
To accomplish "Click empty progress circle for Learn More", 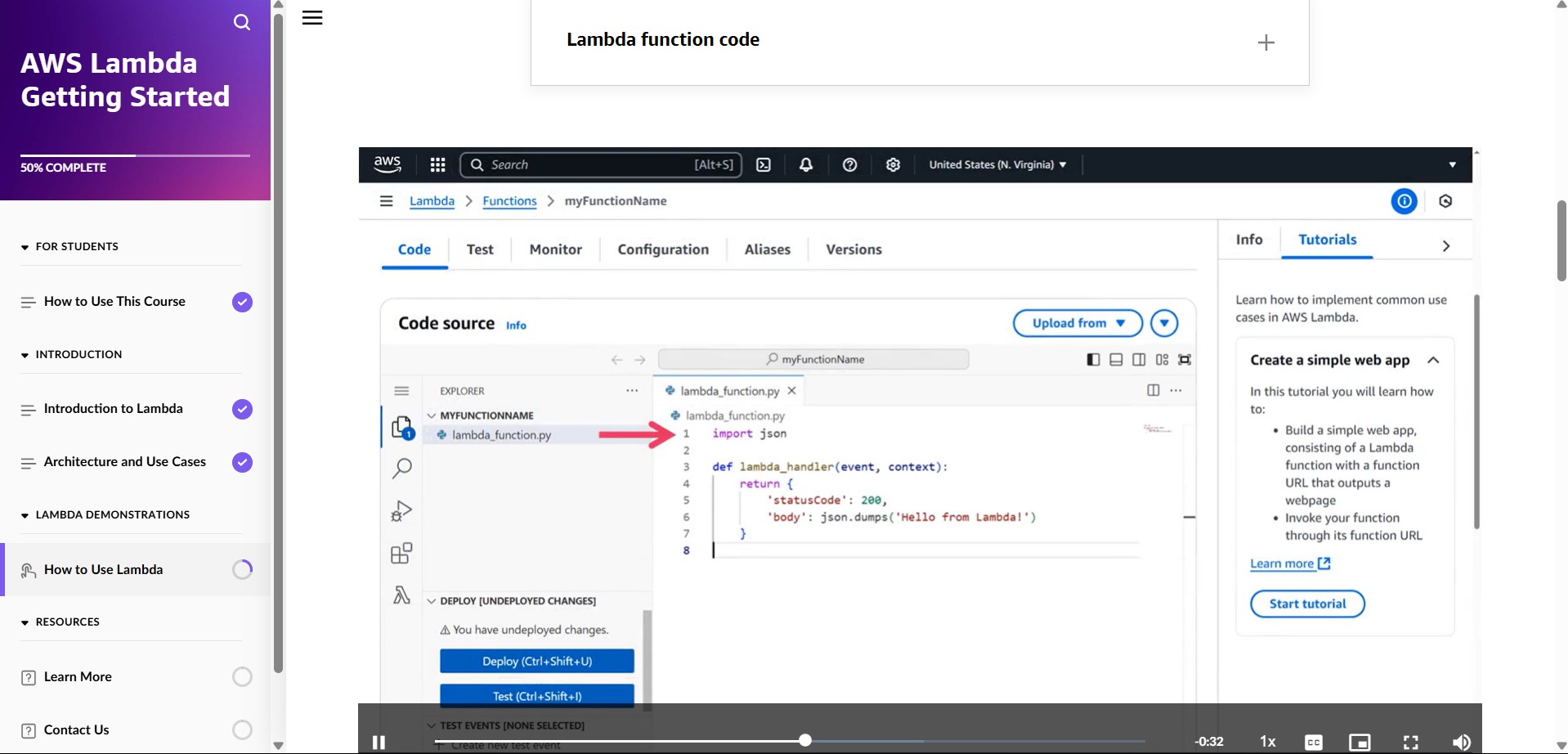I will 242,677.
